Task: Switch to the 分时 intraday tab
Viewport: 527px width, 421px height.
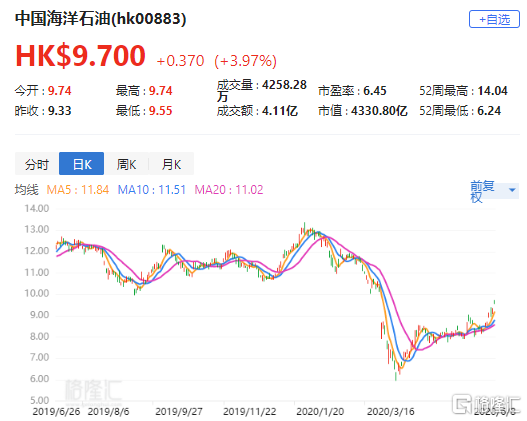Action: point(37,164)
